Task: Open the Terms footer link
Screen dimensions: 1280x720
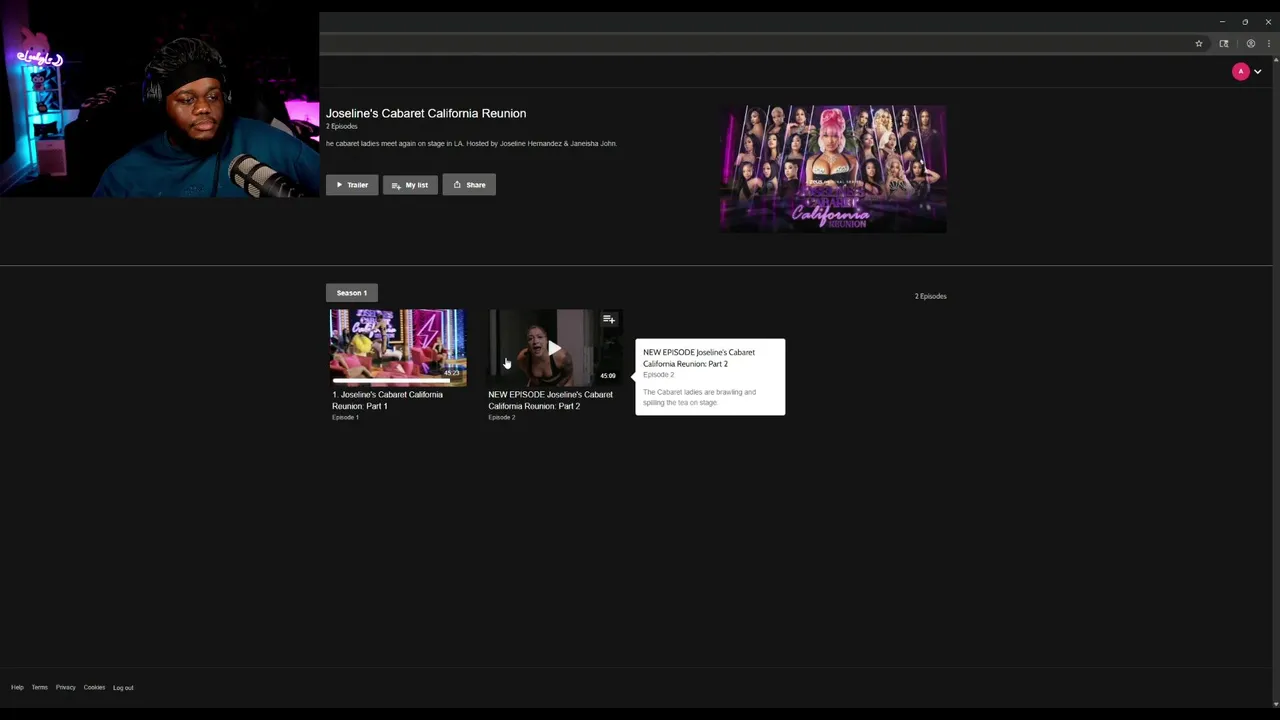Action: (40, 688)
